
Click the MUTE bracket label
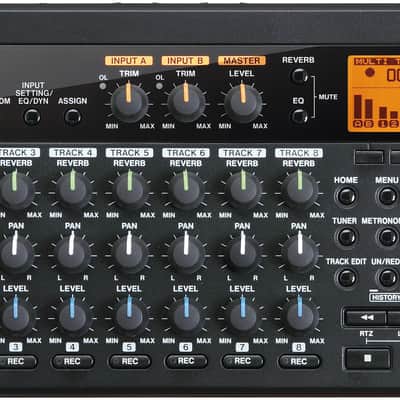click(328, 97)
